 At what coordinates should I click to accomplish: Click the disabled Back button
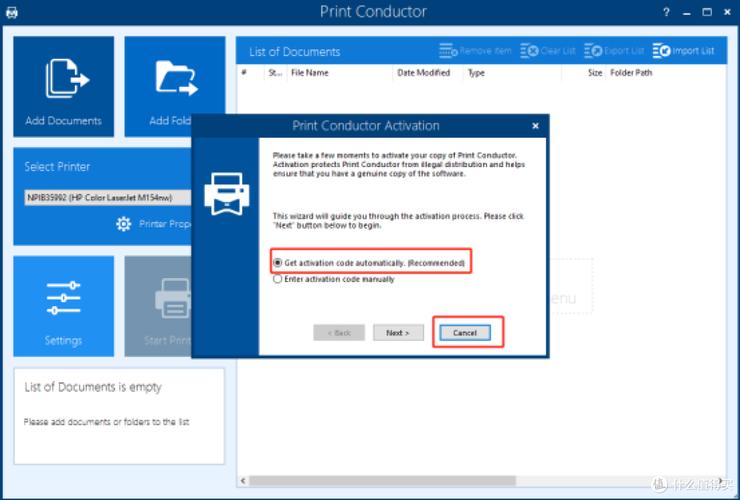pos(339,333)
